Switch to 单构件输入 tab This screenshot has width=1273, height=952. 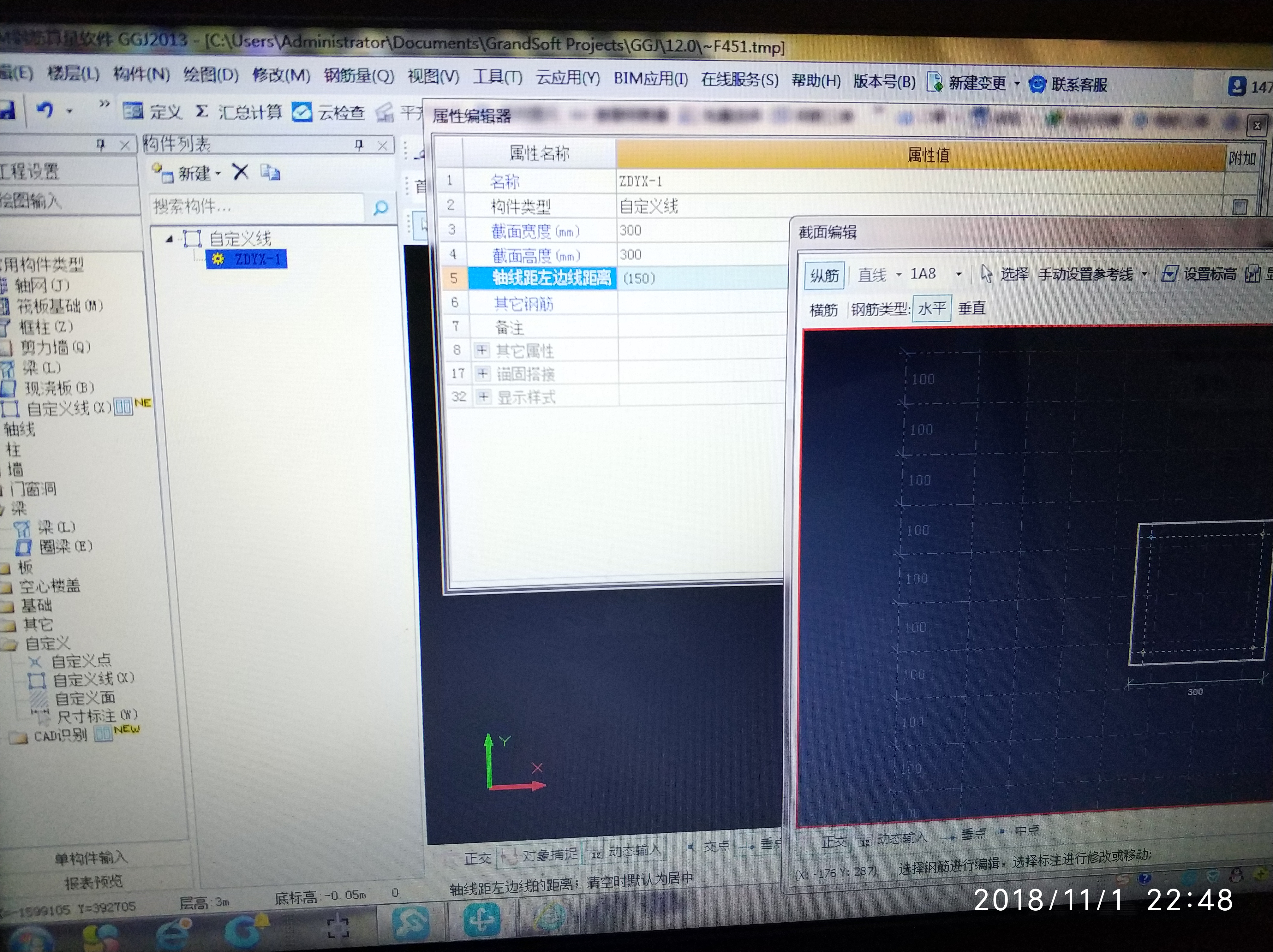[x=90, y=858]
